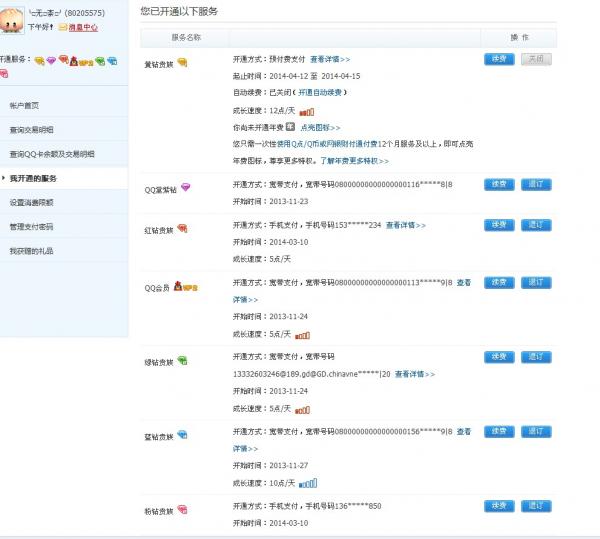
Task: Click the QQ会员 penguin VIP icon in the service list
Action: coord(186,287)
